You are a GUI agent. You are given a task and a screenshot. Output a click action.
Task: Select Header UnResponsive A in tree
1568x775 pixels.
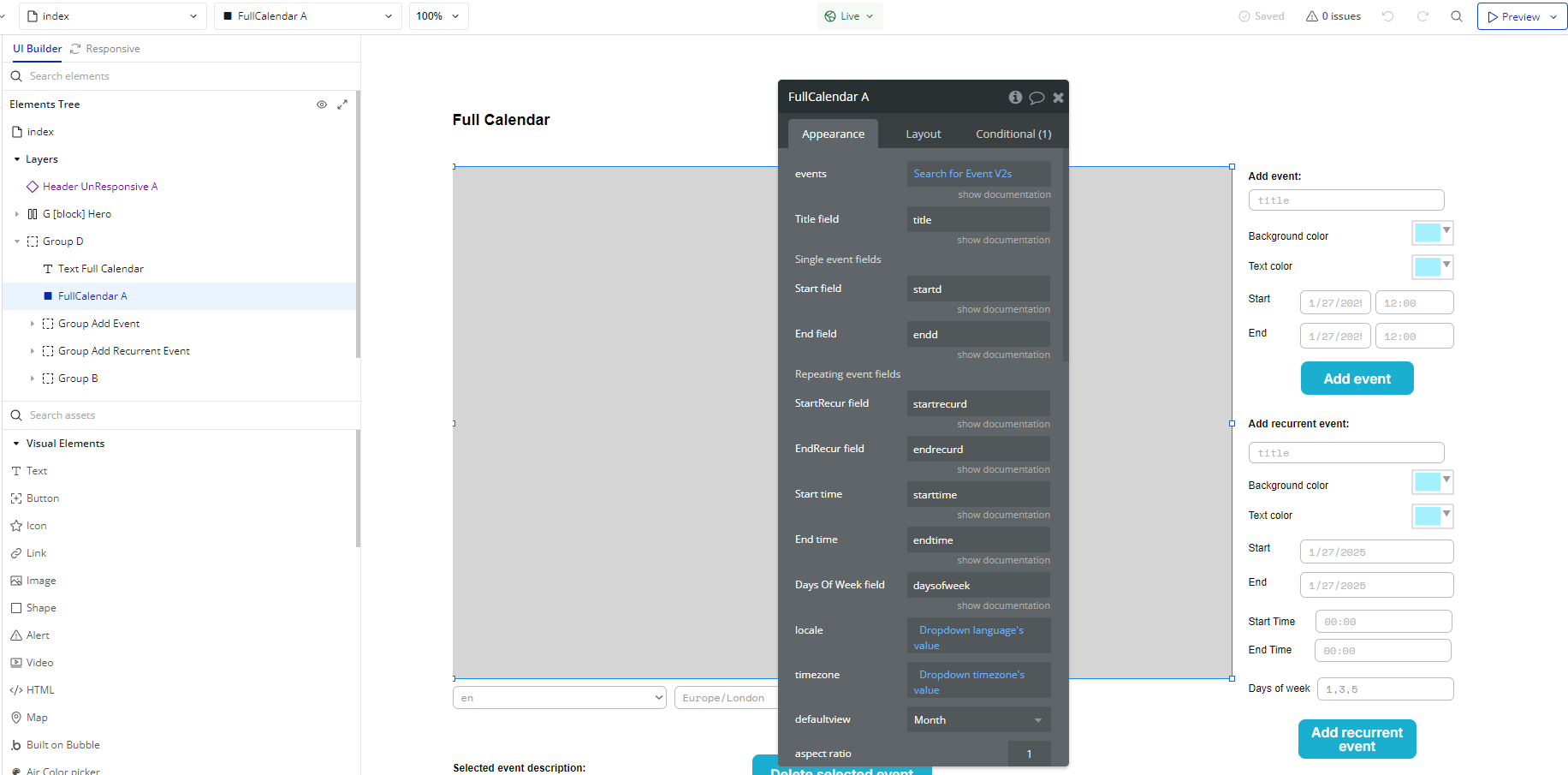[x=100, y=187]
